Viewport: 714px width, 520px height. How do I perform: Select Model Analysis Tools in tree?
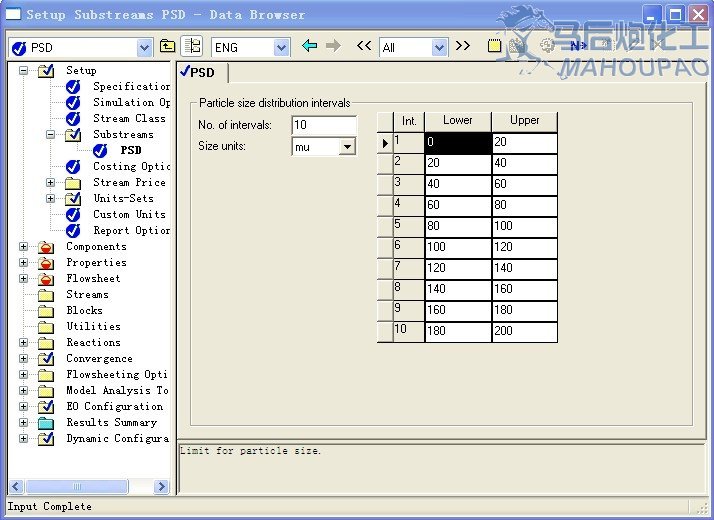coord(117,390)
